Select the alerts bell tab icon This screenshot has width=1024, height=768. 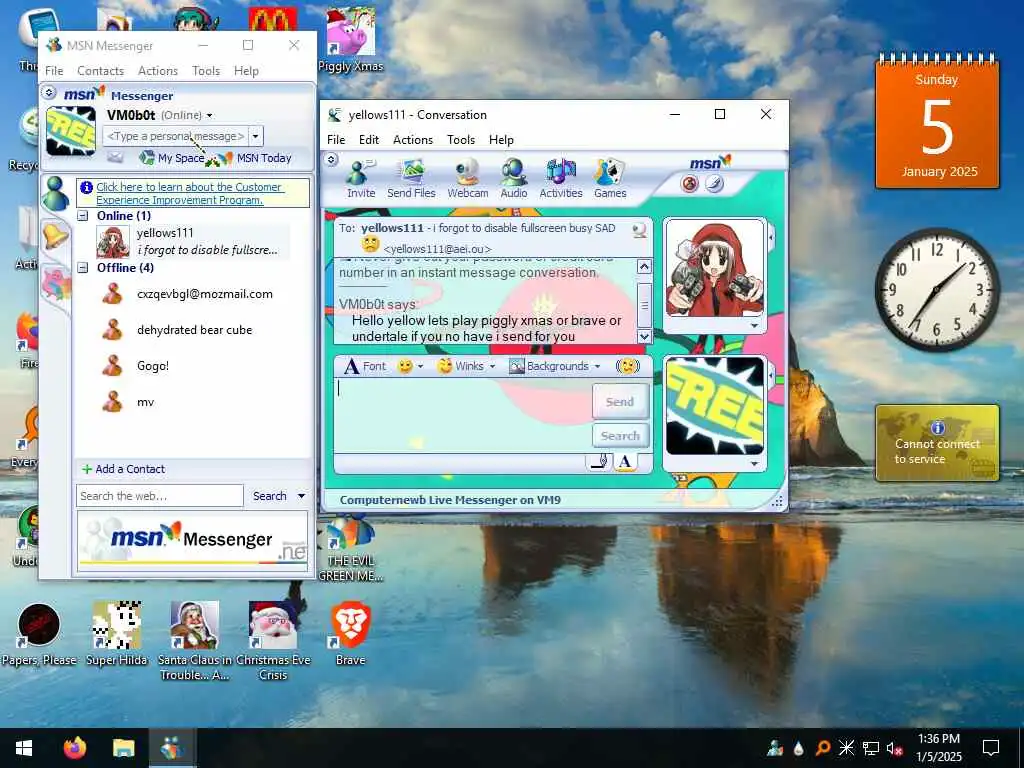pyautogui.click(x=56, y=236)
